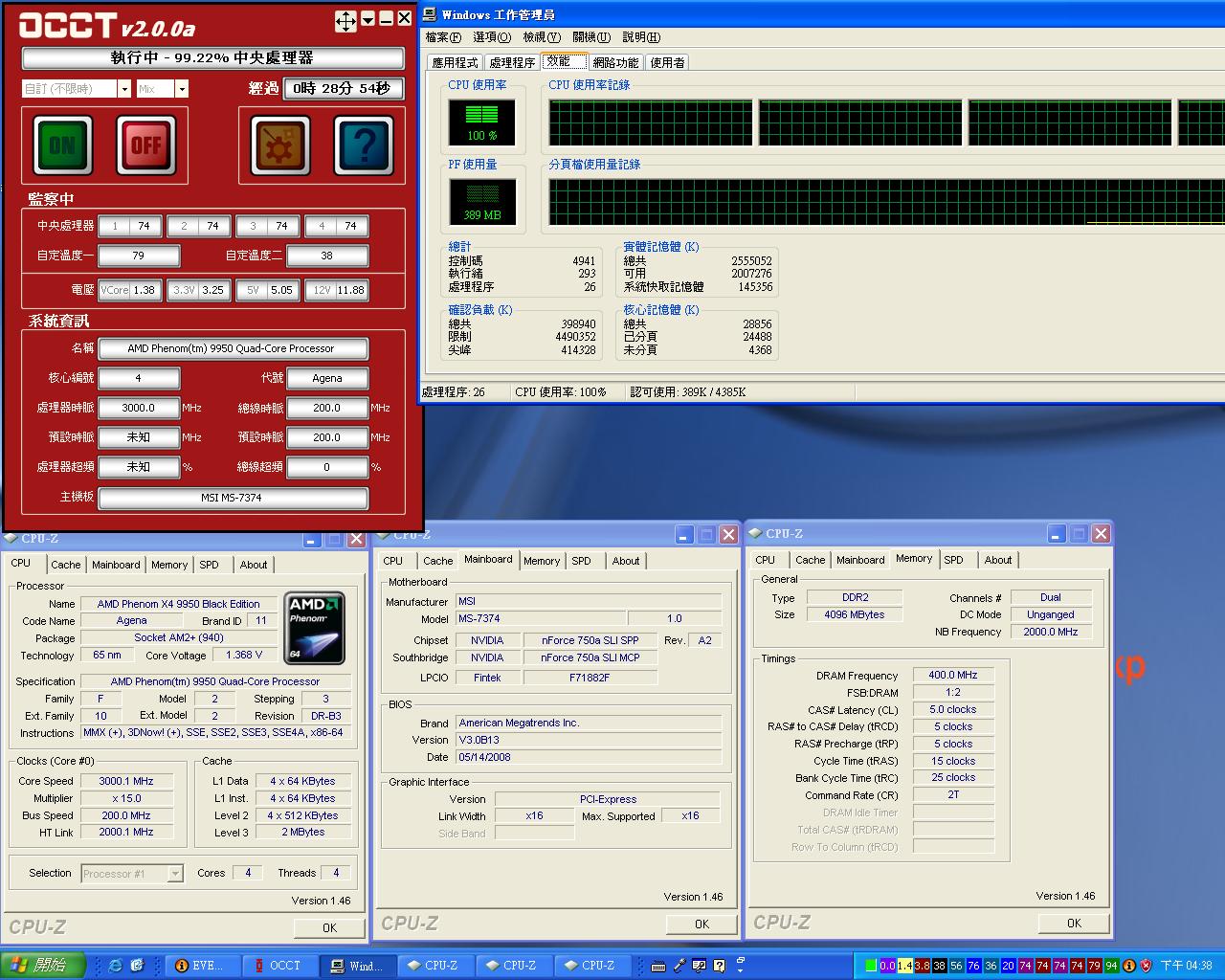This screenshot has height=980, width=1225.
Task: Click the OCCT elapsed time field 0時 28分 54秒
Action: (x=343, y=88)
